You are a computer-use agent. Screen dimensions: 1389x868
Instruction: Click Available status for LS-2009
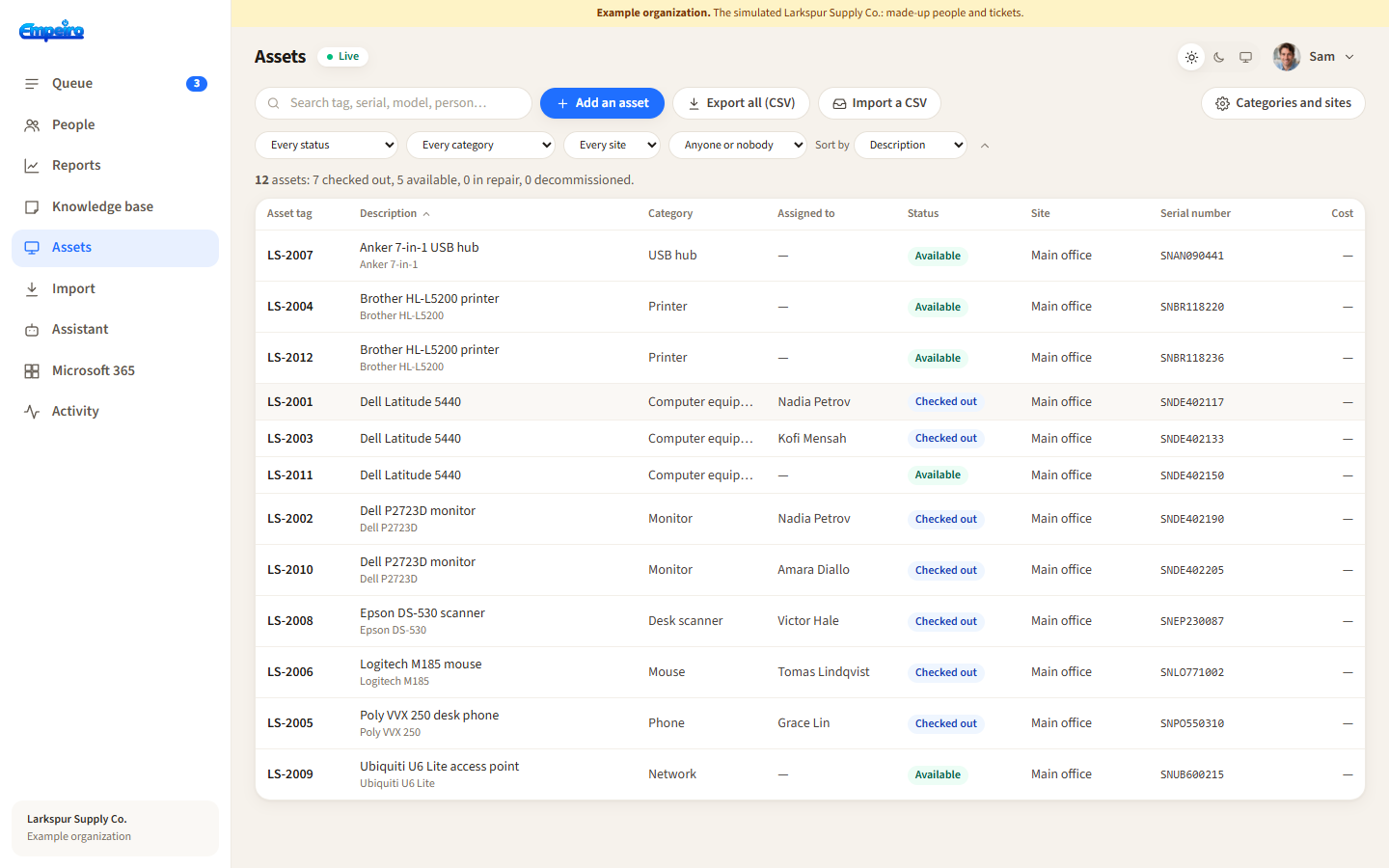(x=938, y=774)
